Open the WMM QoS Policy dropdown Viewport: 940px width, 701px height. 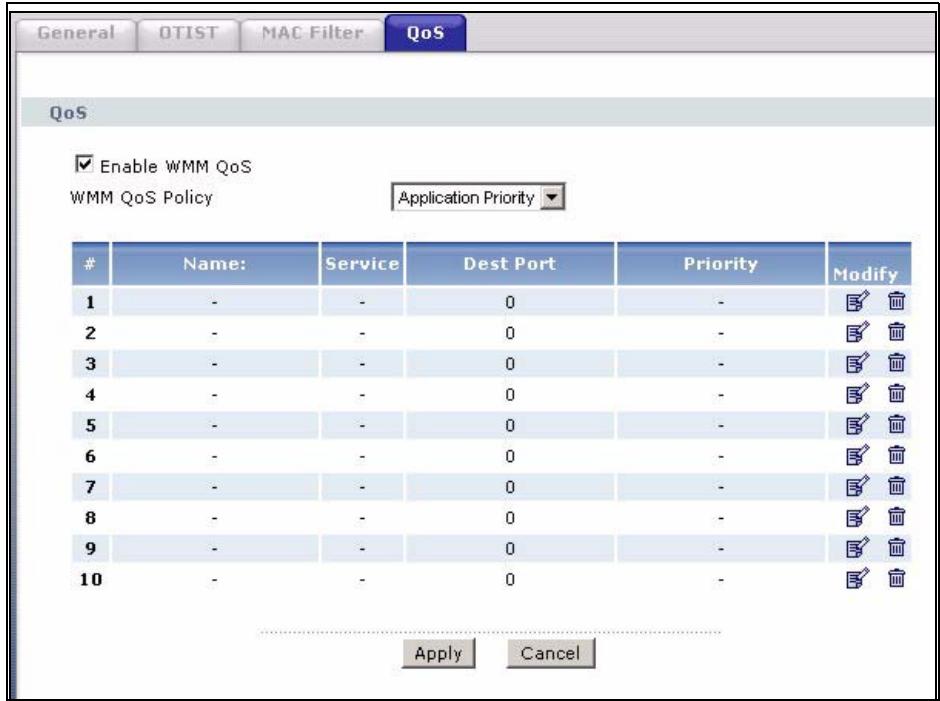pyautogui.click(x=477, y=198)
